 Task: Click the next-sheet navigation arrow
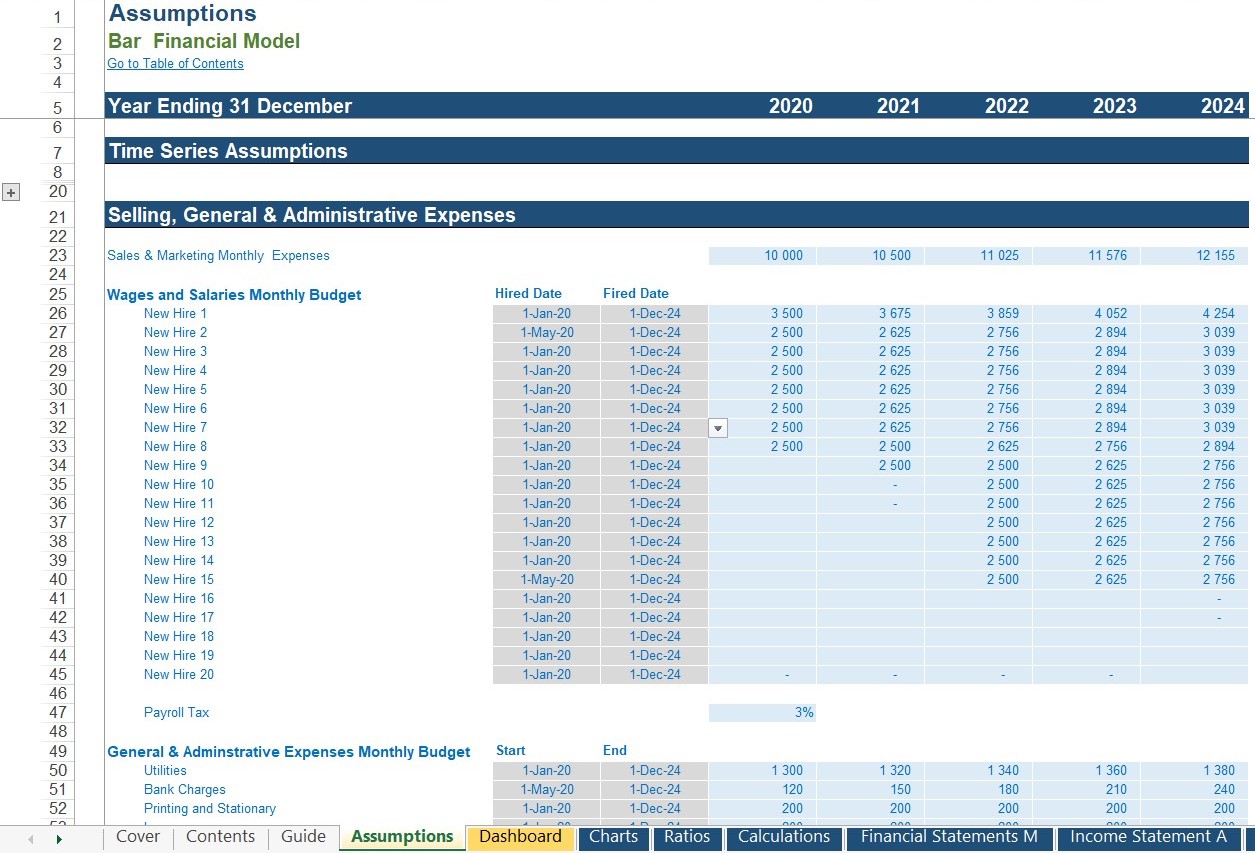[59, 839]
